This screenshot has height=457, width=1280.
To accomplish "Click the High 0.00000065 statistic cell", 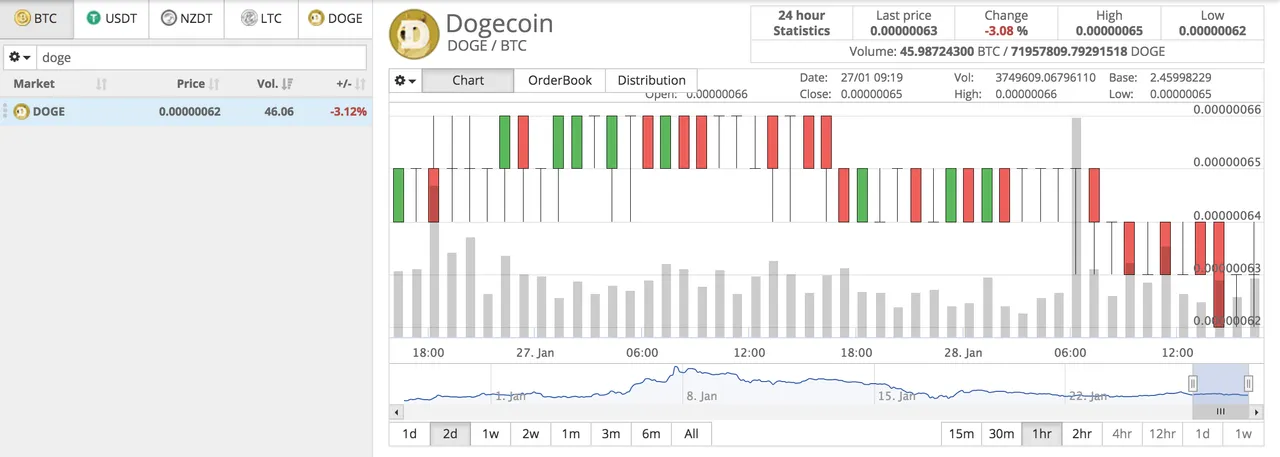I will 1109,23.
